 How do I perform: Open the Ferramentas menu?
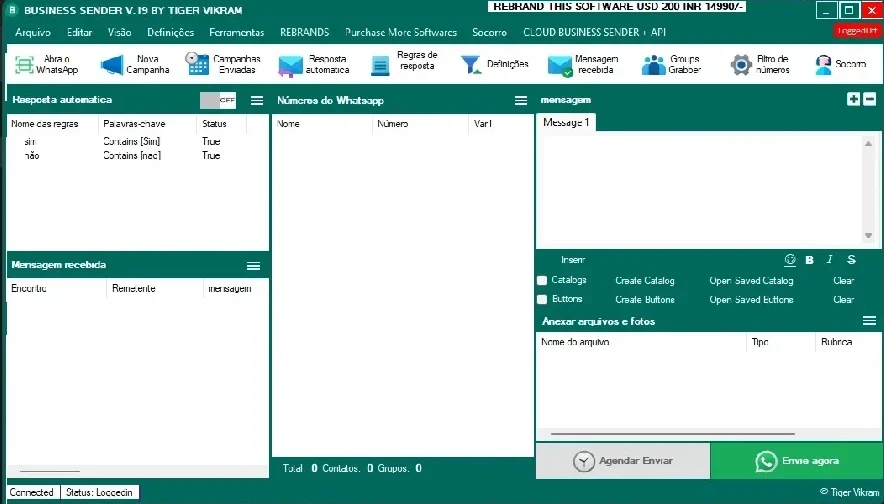point(237,32)
